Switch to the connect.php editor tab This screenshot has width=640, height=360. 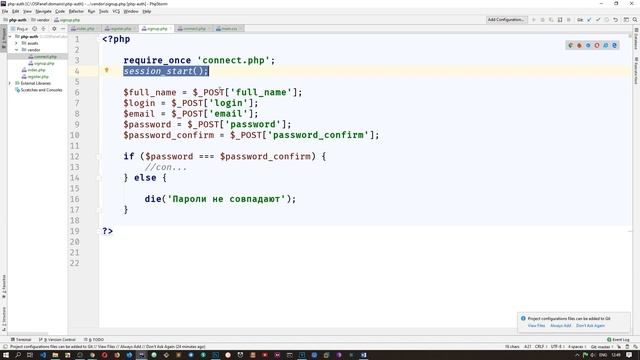pyautogui.click(x=193, y=29)
